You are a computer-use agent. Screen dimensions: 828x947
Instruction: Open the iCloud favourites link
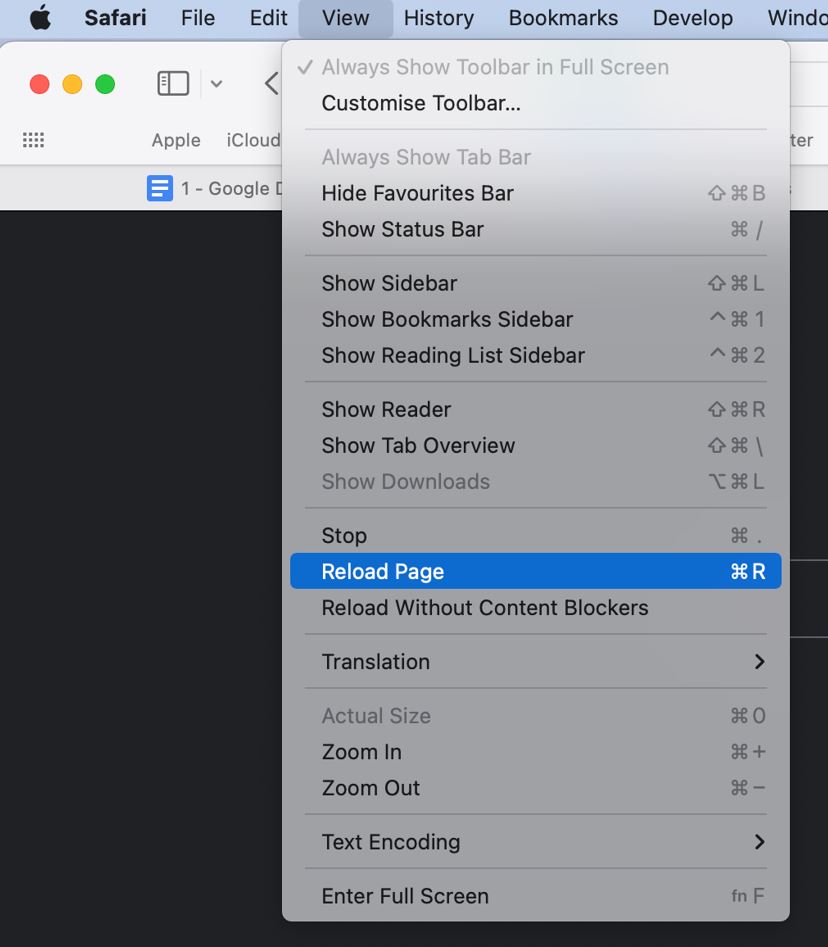point(254,140)
